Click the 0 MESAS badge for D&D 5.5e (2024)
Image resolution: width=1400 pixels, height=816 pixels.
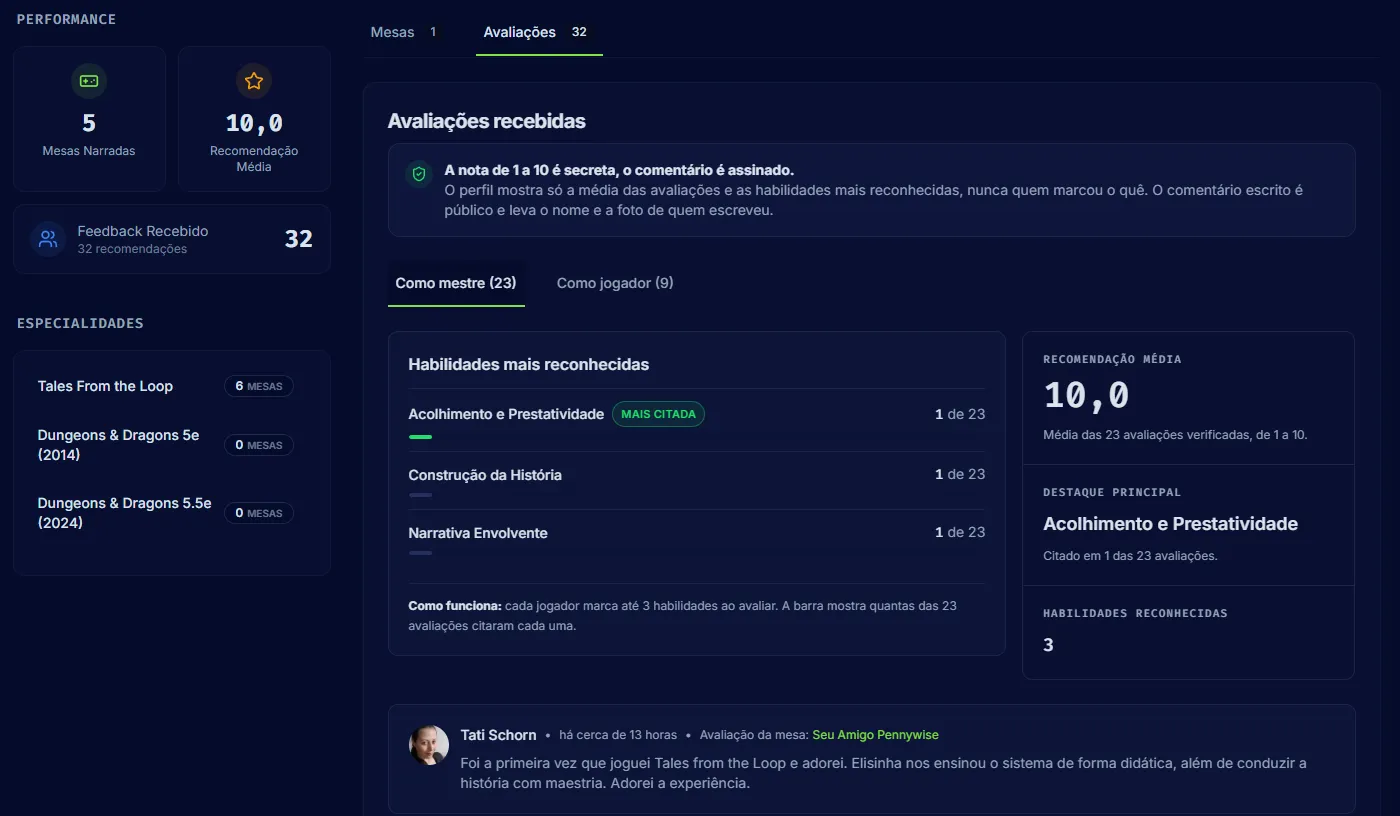coord(259,513)
